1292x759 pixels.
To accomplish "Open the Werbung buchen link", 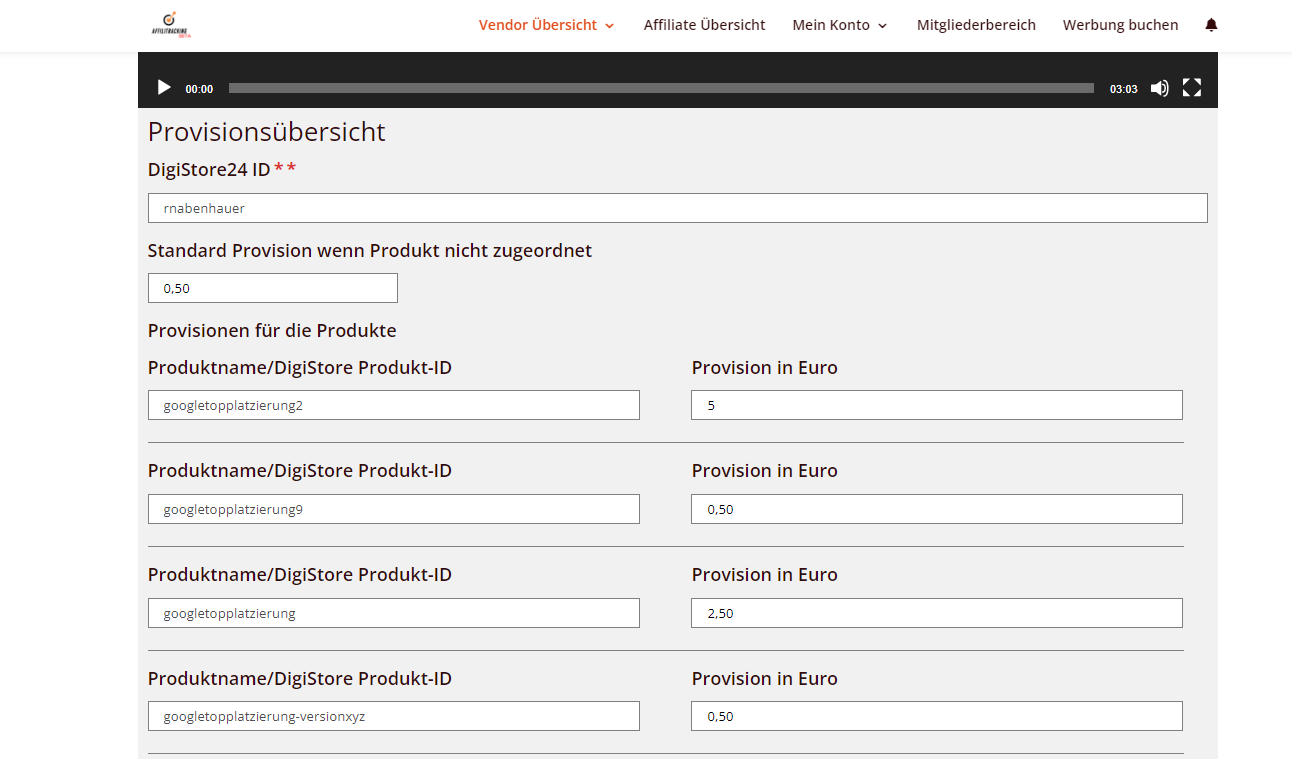I will tap(1120, 25).
